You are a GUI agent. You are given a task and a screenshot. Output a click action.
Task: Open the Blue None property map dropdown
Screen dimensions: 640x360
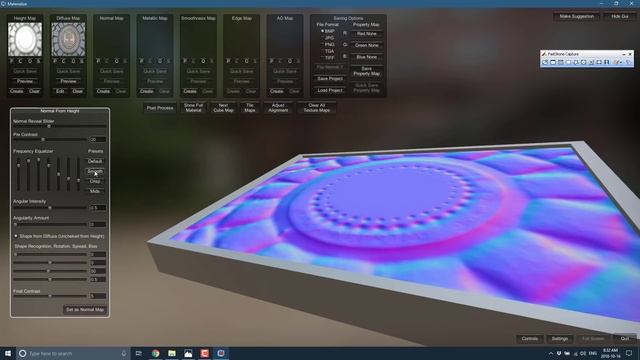click(x=367, y=57)
